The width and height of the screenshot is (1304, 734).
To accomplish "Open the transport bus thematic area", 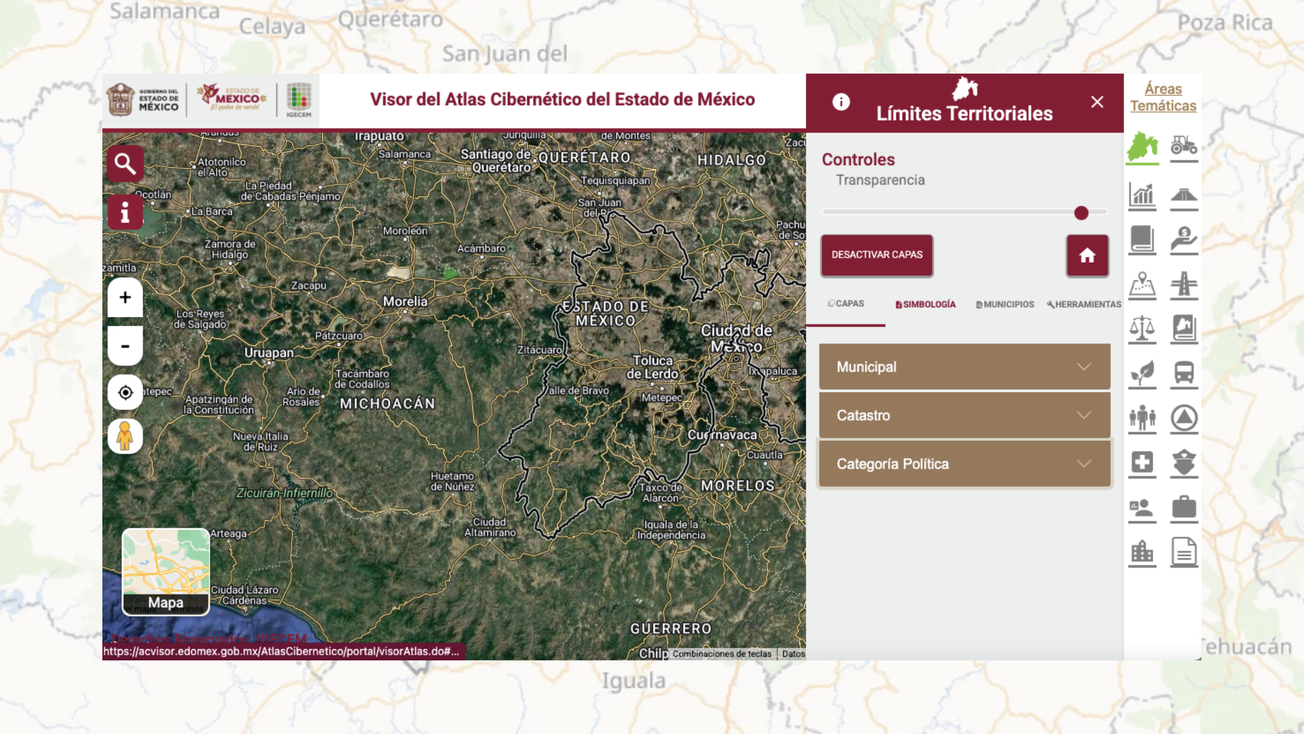I will click(1184, 373).
